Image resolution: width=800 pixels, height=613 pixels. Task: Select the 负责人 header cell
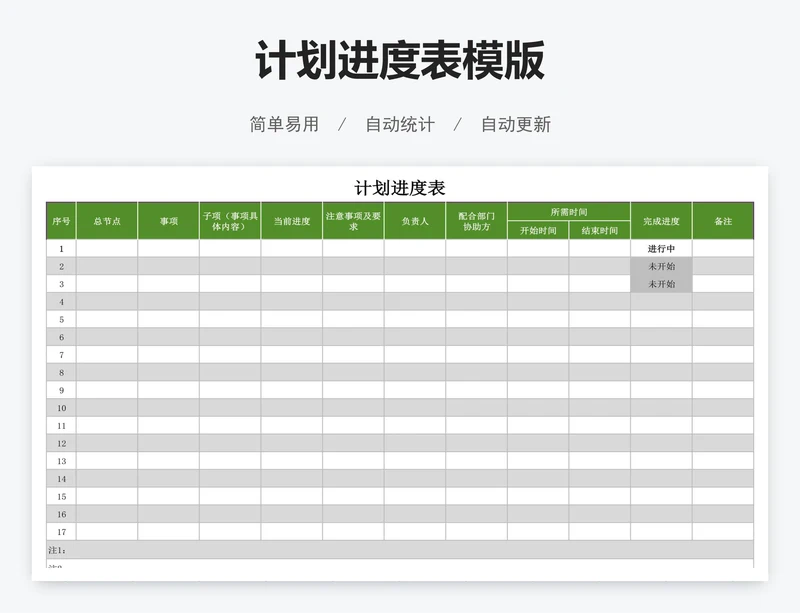415,221
